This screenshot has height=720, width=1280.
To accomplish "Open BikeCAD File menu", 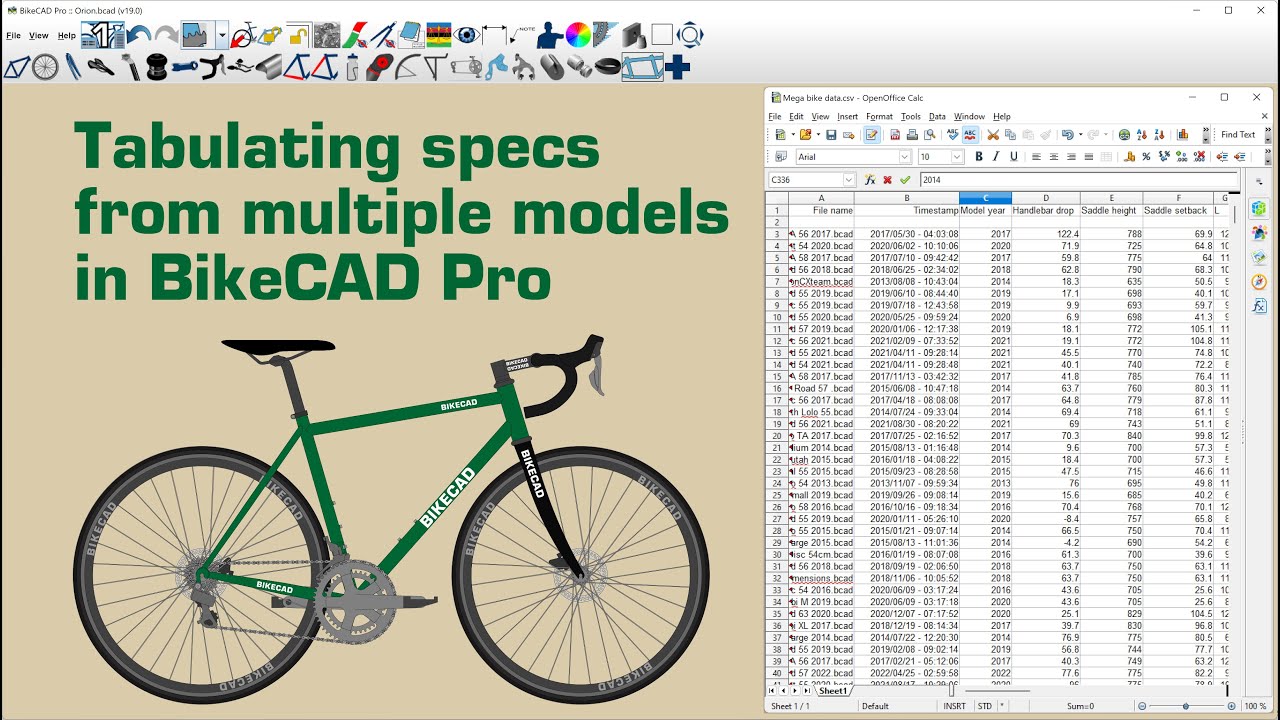I will tap(14, 35).
